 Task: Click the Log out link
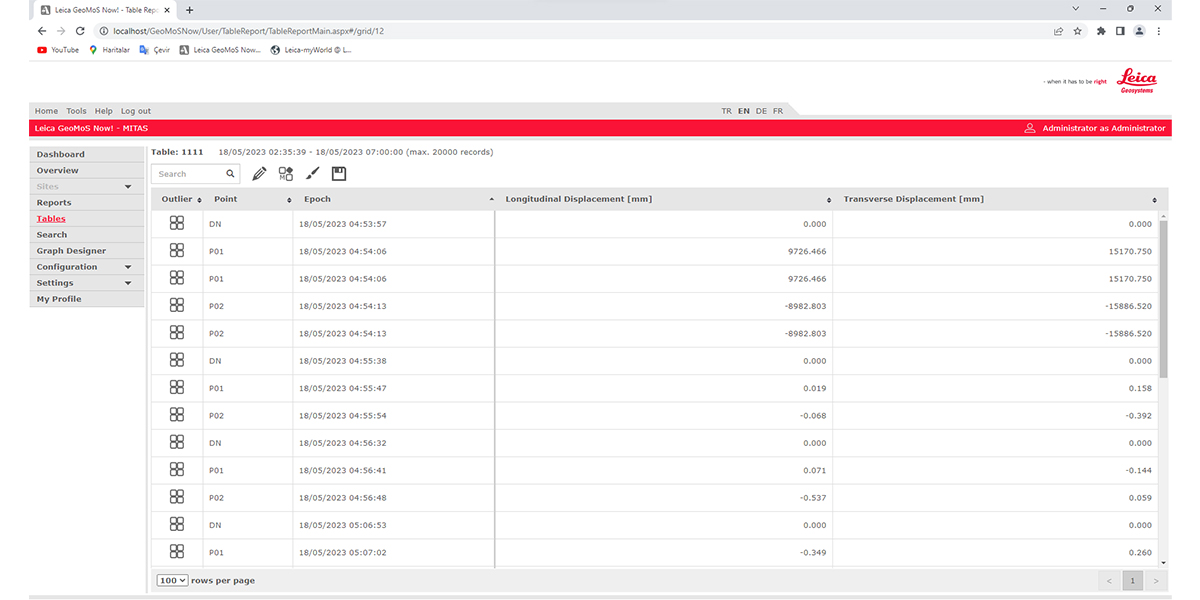tap(136, 111)
